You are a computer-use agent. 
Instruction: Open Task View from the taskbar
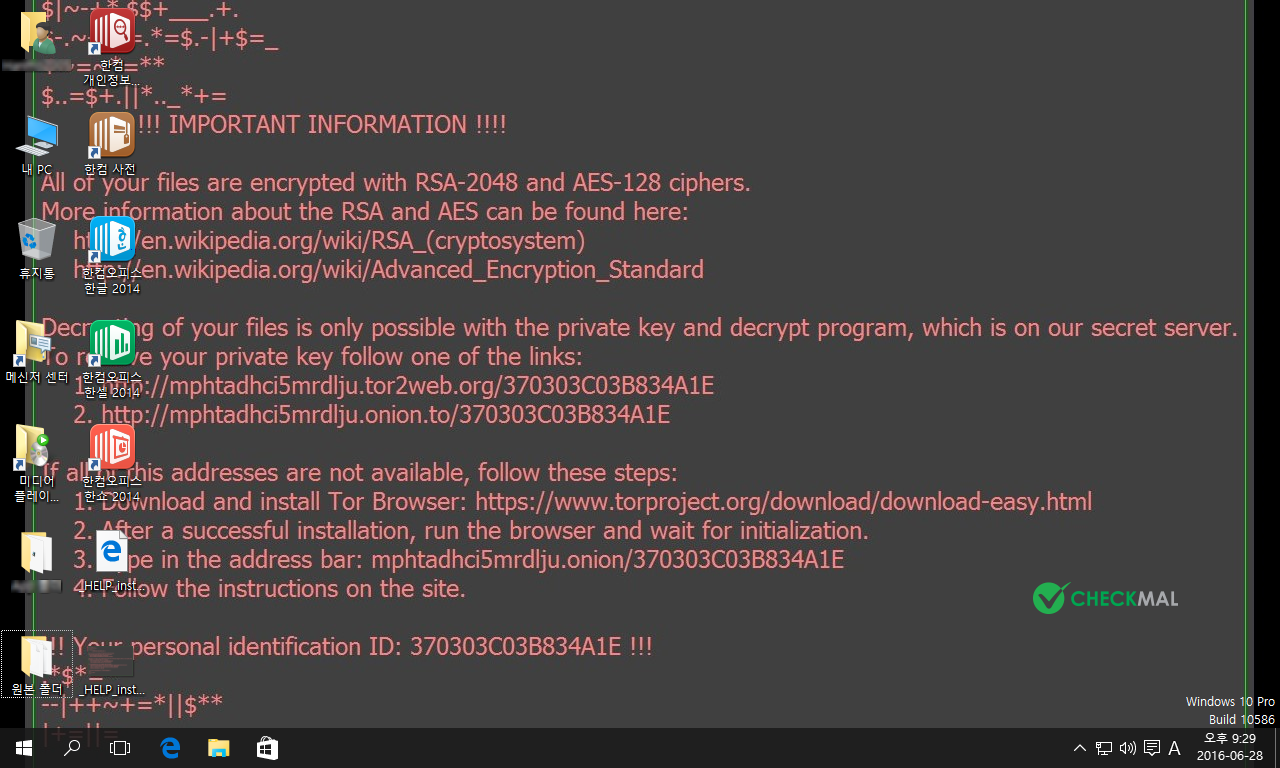(120, 748)
